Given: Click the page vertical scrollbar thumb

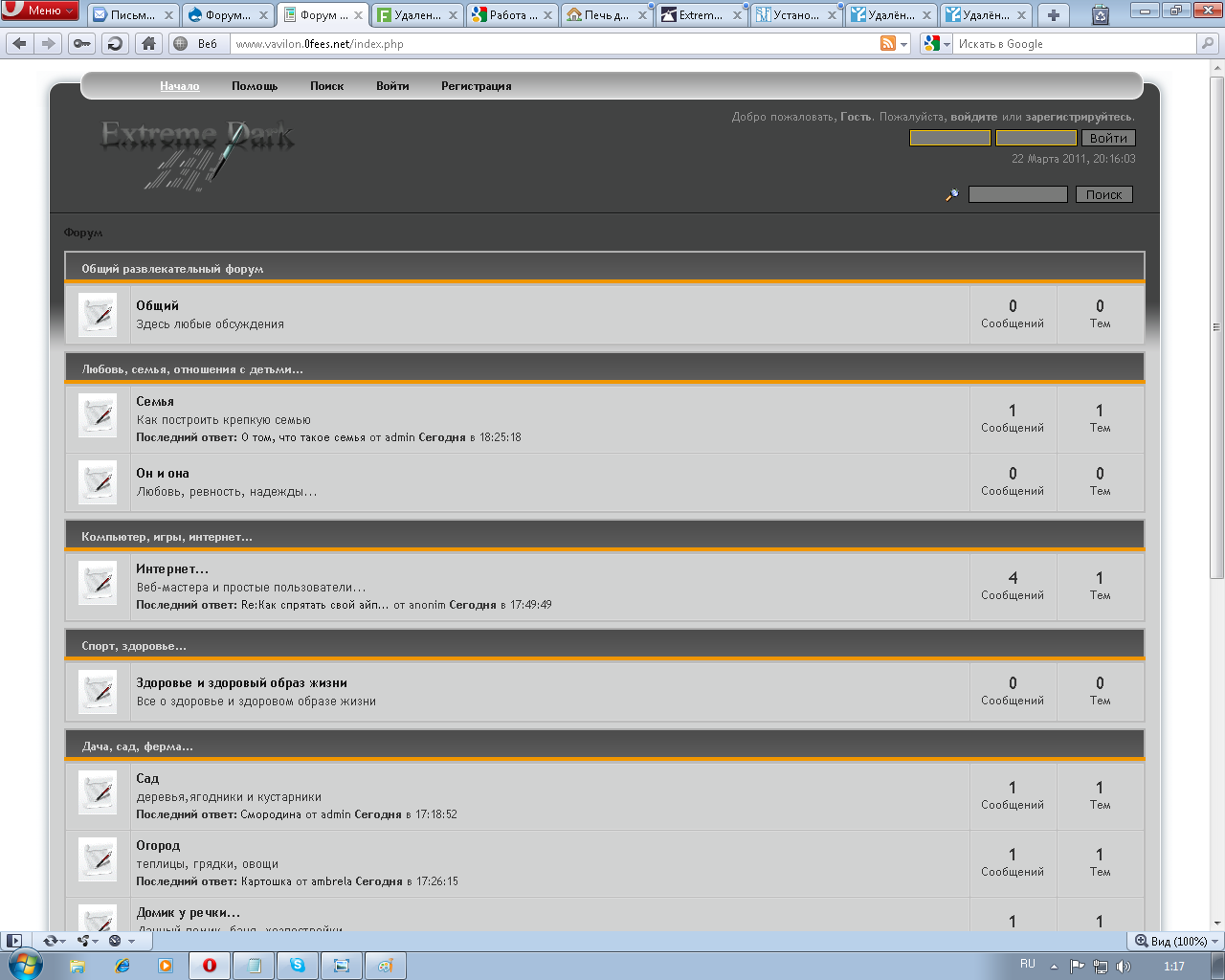Looking at the screenshot, I should point(1216,325).
